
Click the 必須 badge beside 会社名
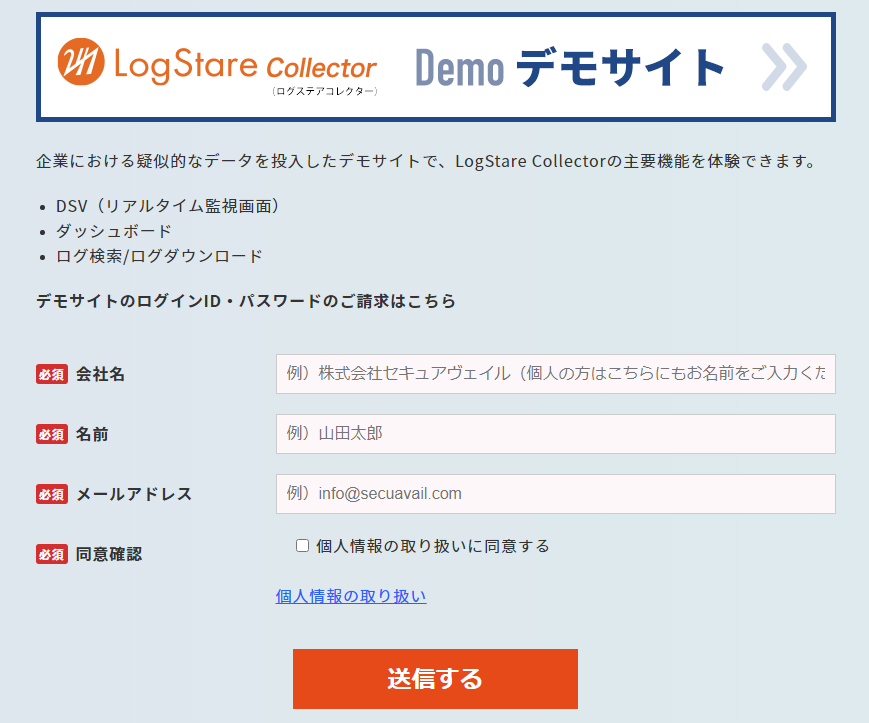[x=52, y=374]
